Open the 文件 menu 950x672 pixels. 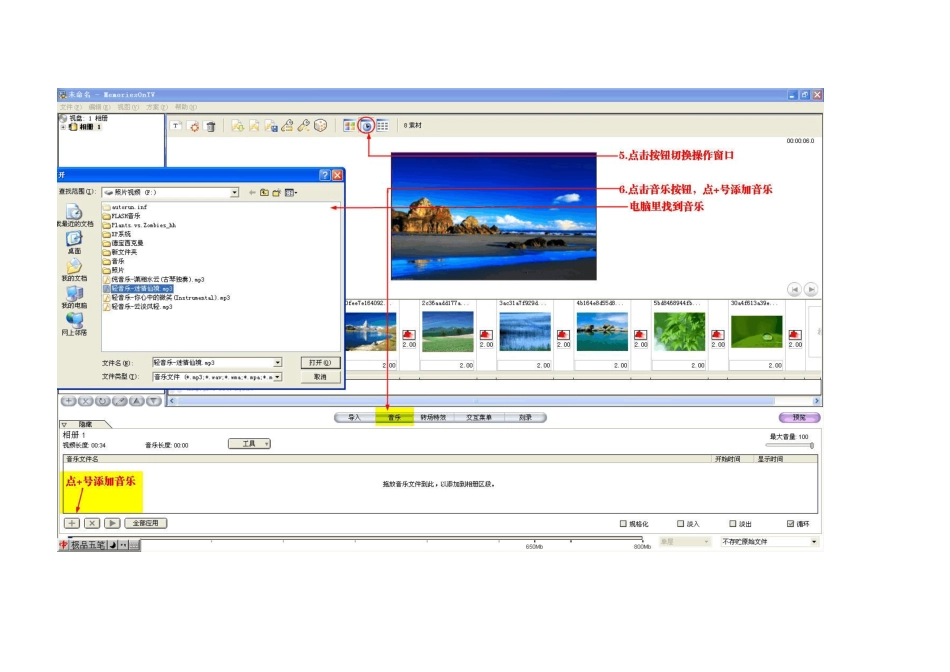coord(70,107)
